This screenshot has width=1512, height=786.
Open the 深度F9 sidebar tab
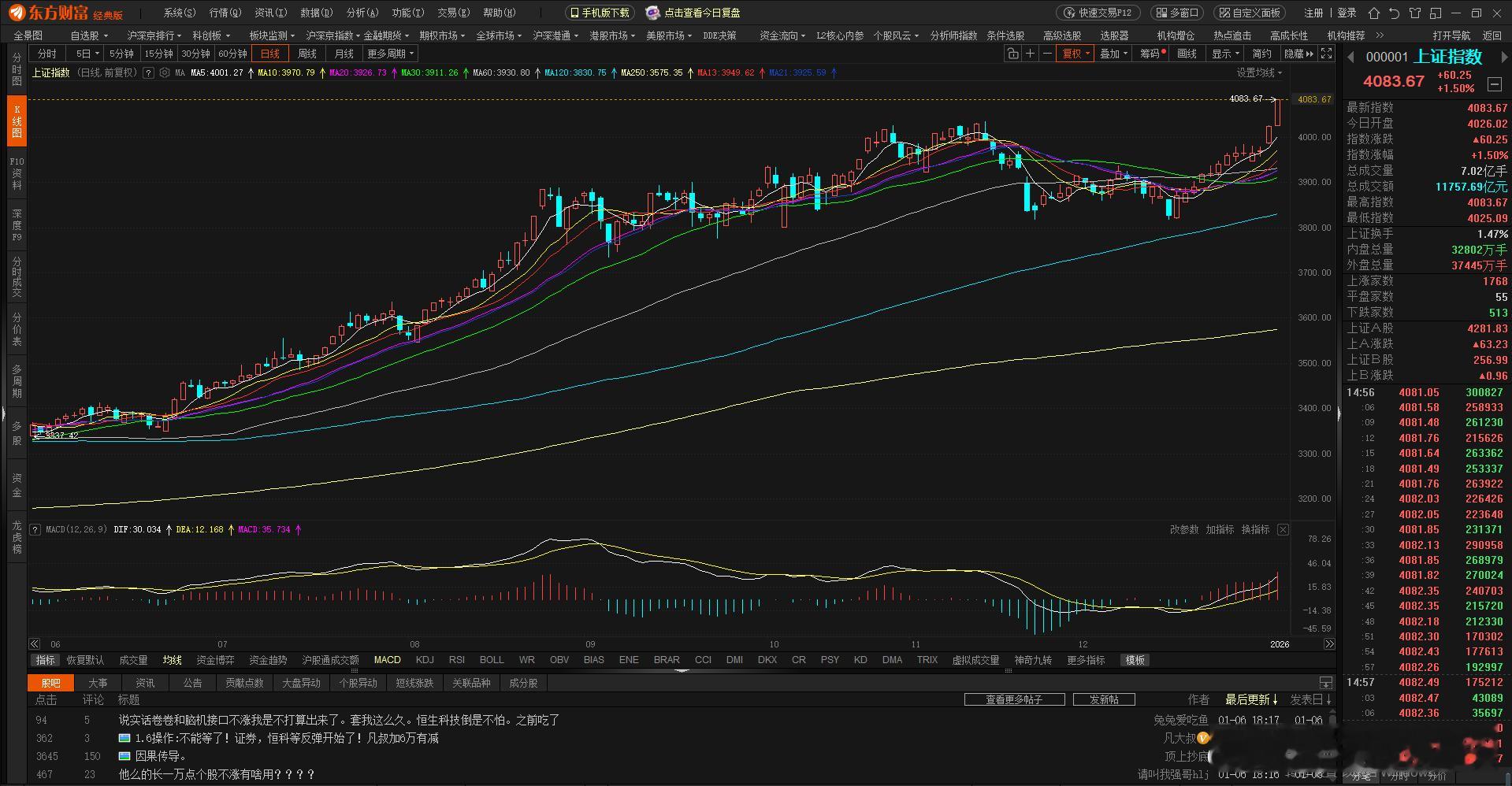point(17,225)
